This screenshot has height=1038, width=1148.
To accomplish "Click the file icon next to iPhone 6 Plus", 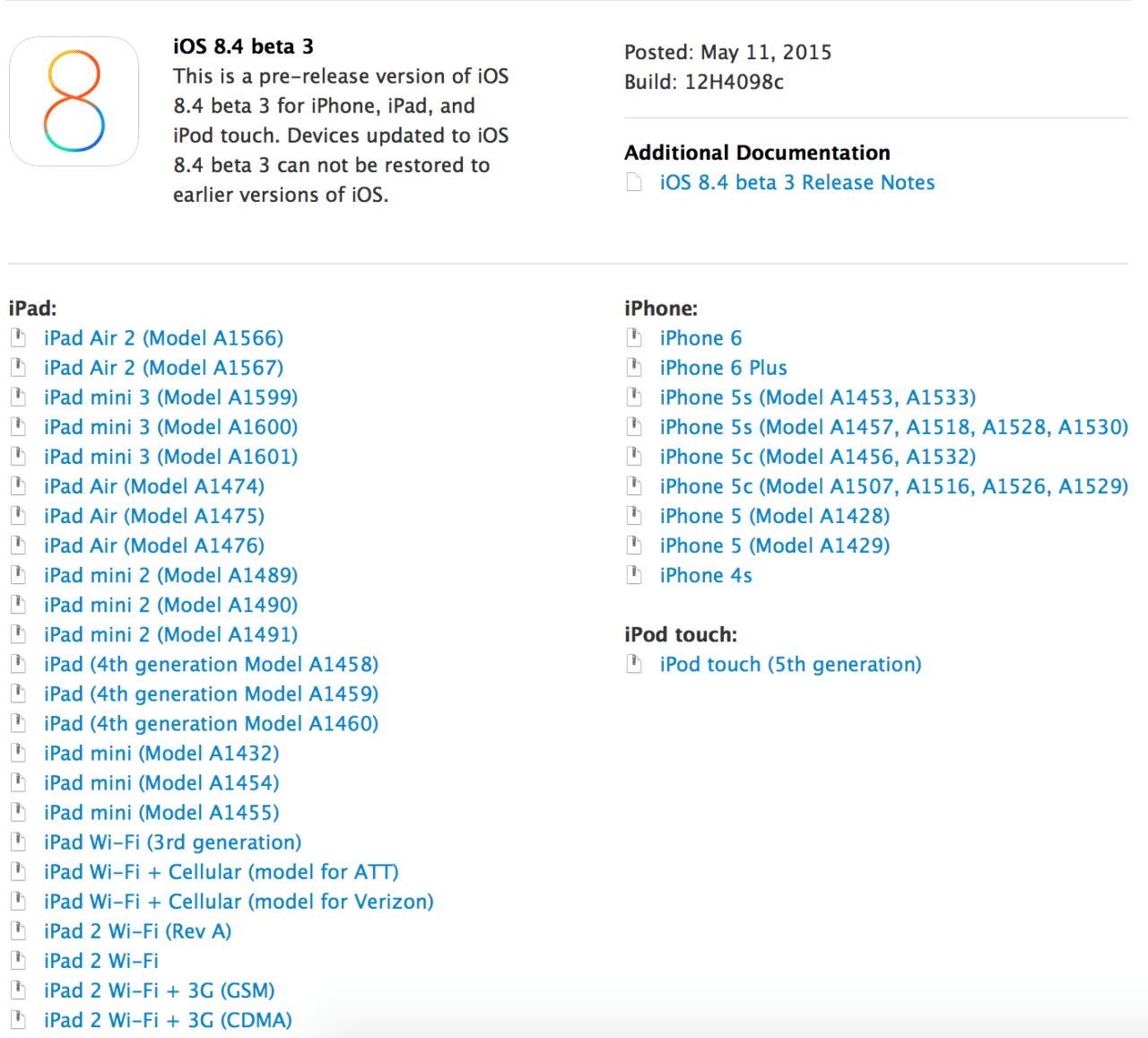I will click(634, 366).
